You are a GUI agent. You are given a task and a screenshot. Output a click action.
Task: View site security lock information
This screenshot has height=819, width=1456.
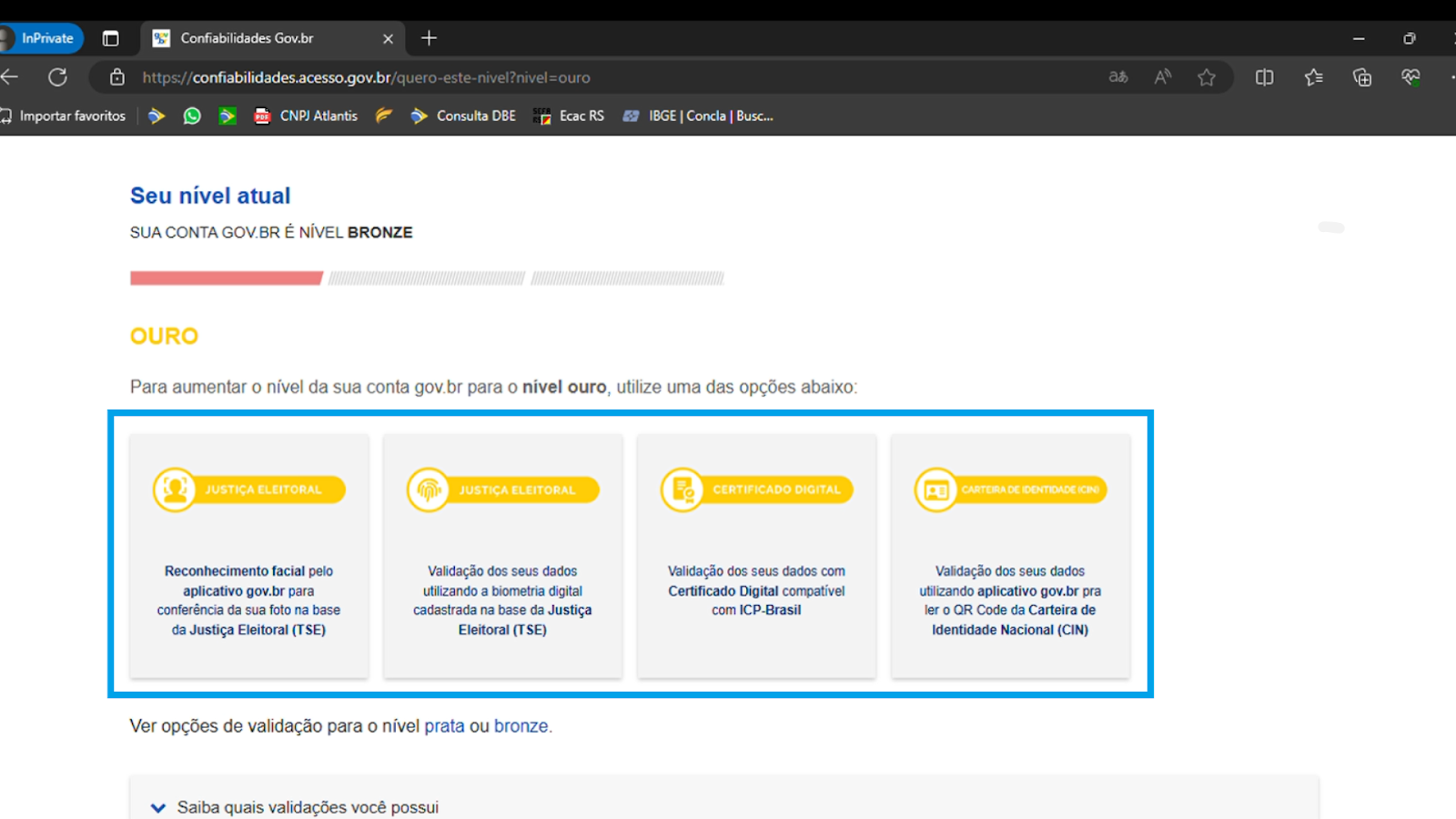pyautogui.click(x=117, y=77)
